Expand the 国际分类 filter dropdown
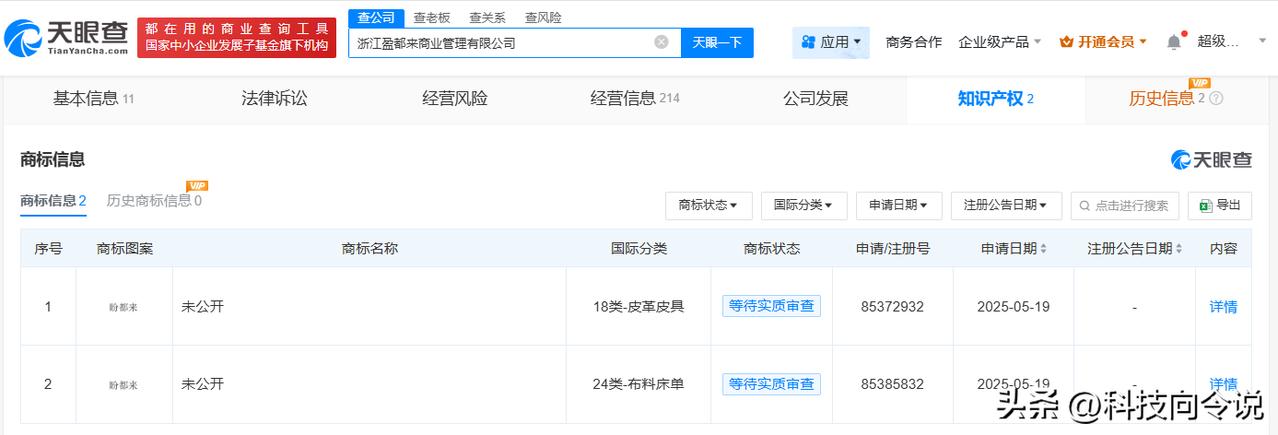 pyautogui.click(x=803, y=205)
